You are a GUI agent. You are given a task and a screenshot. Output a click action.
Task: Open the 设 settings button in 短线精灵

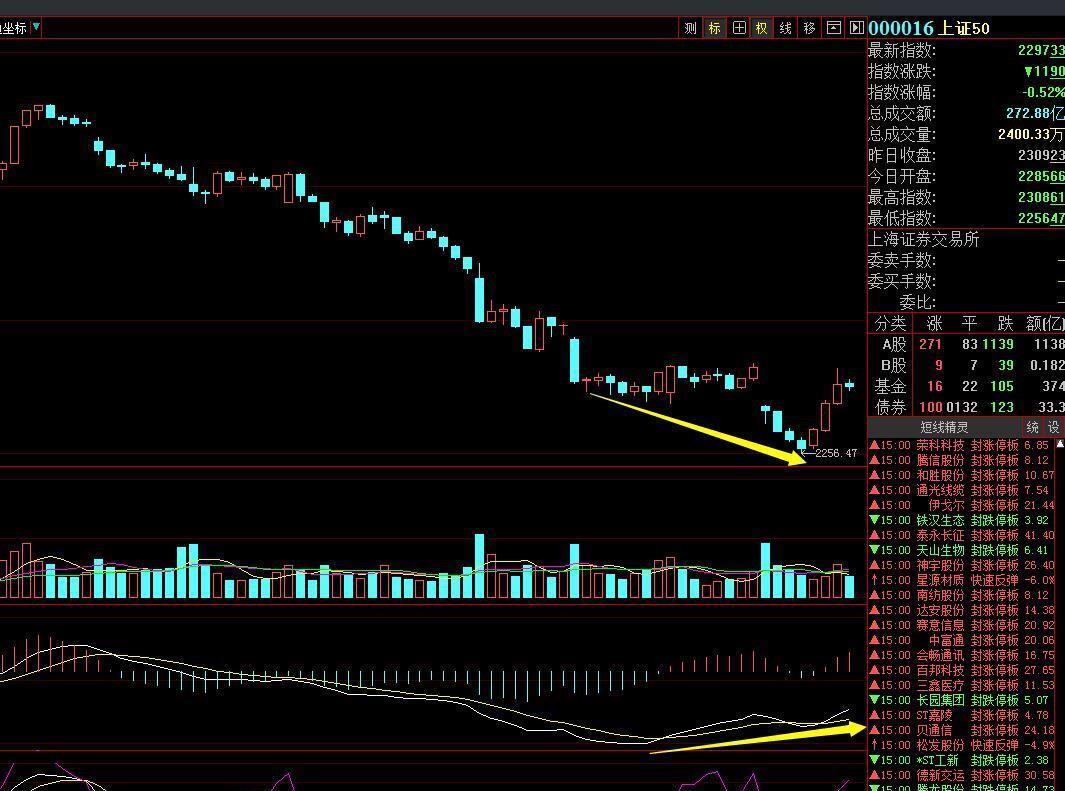(x=1053, y=427)
